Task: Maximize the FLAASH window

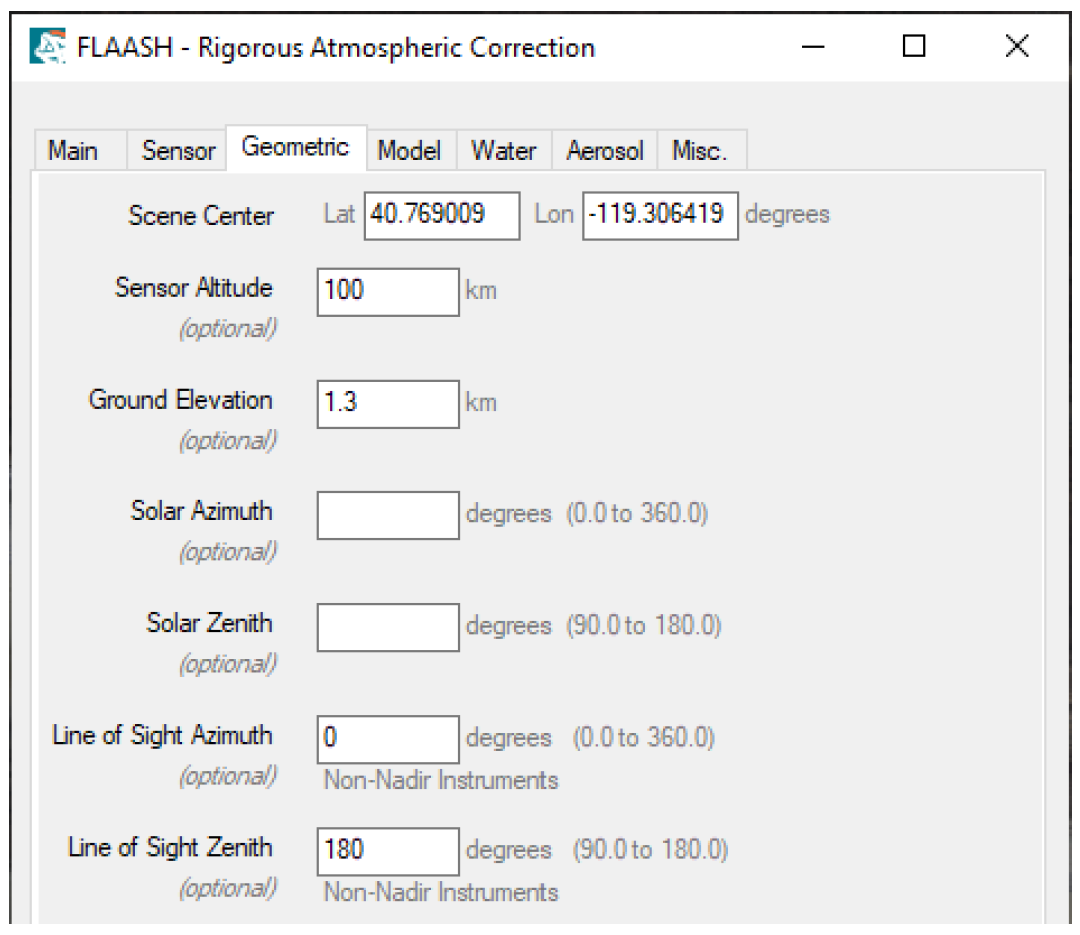Action: 913,47
